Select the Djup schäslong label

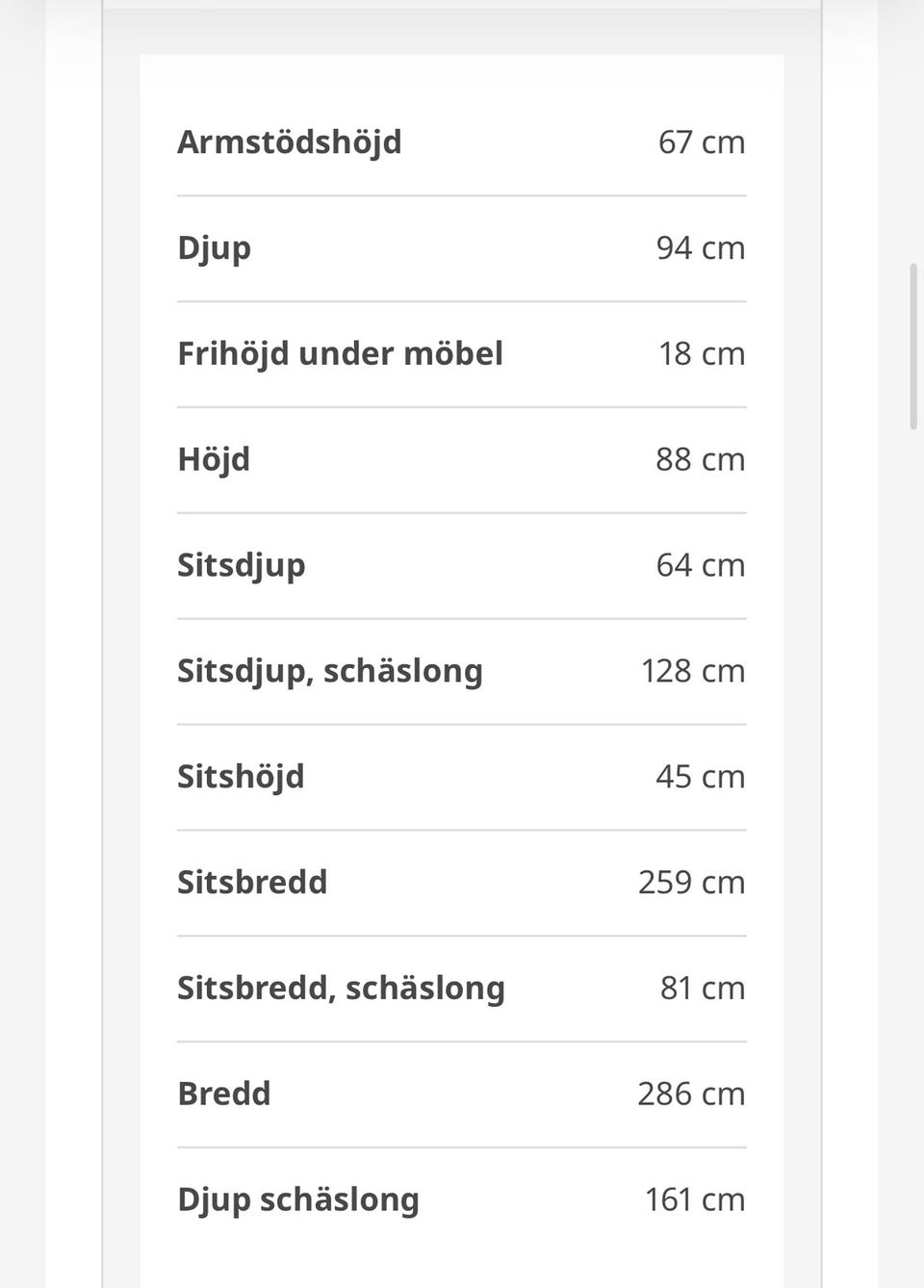click(298, 1201)
